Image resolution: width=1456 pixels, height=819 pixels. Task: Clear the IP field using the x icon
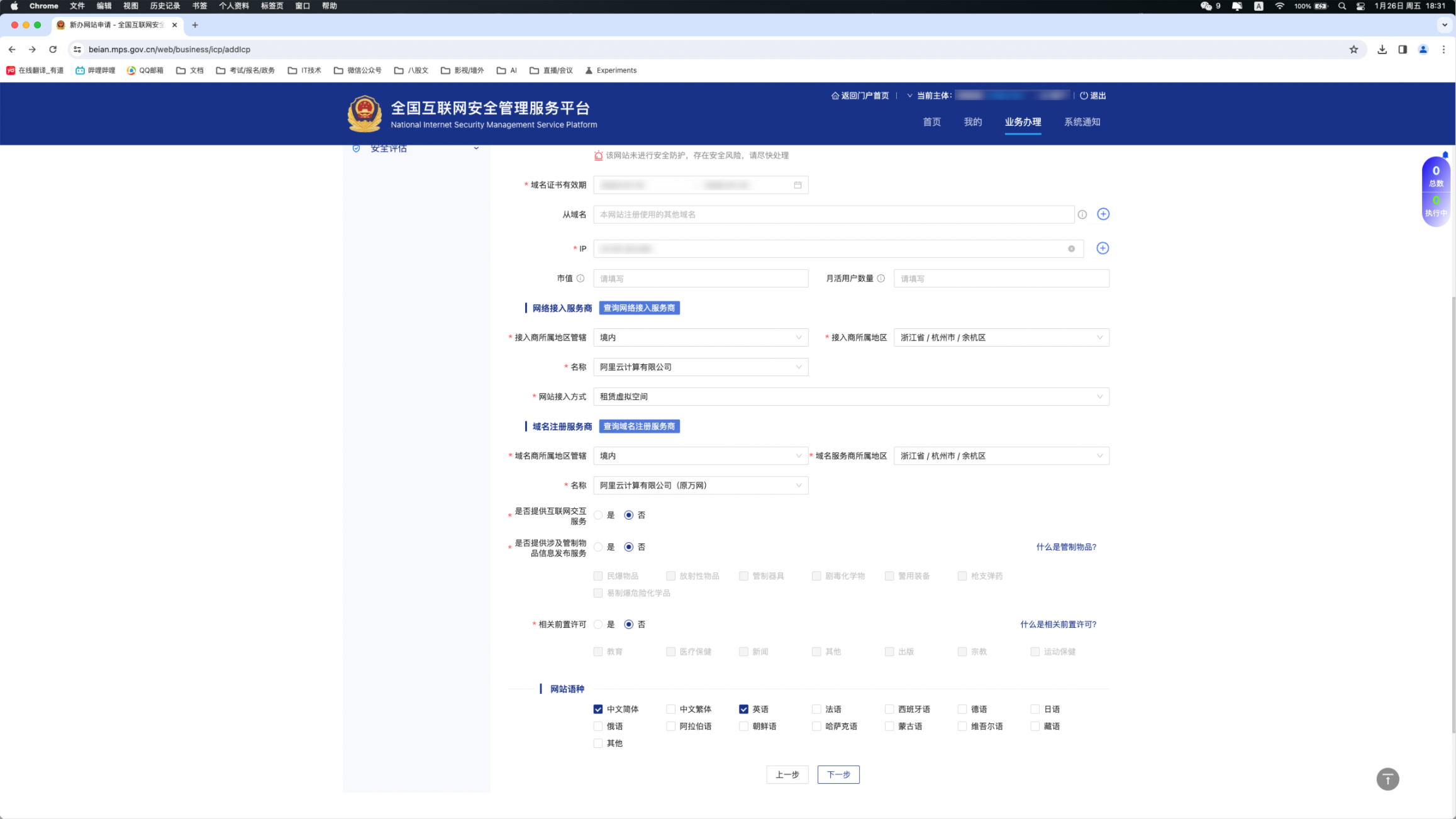[x=1071, y=248]
